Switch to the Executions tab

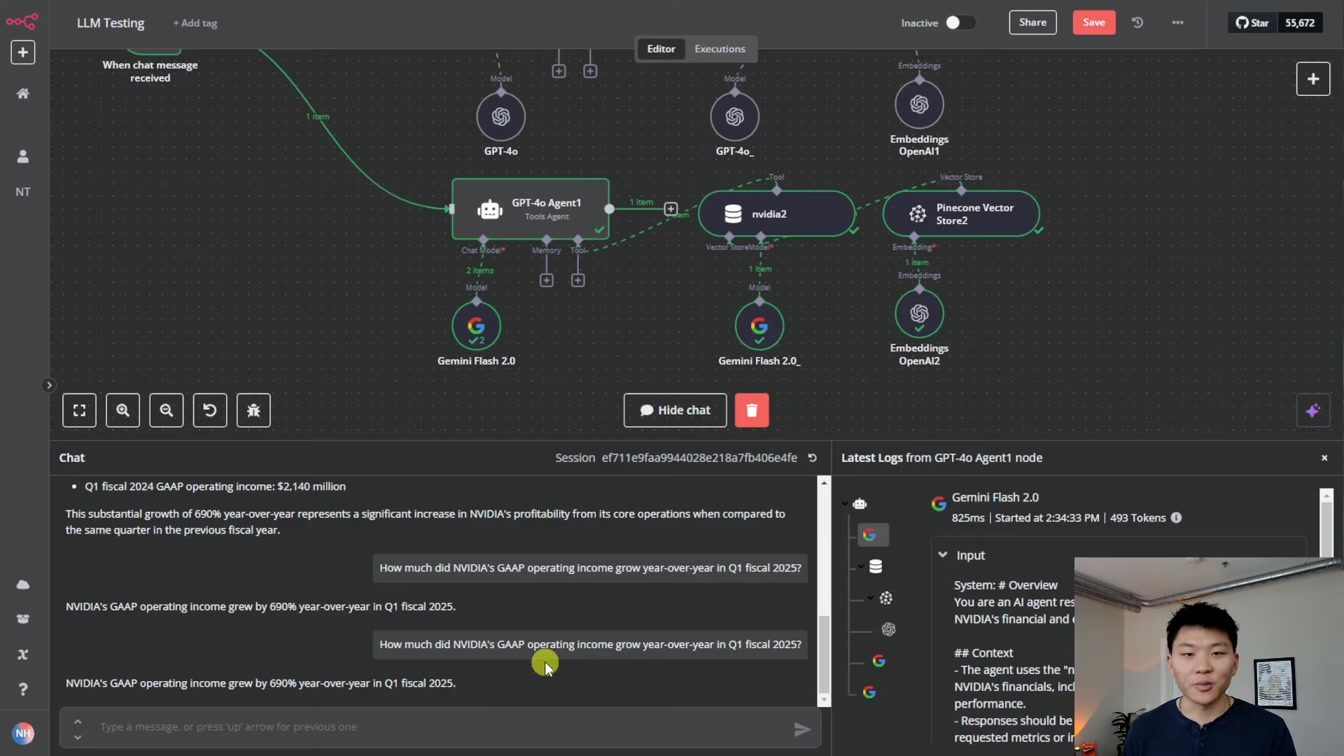pyautogui.click(x=720, y=49)
